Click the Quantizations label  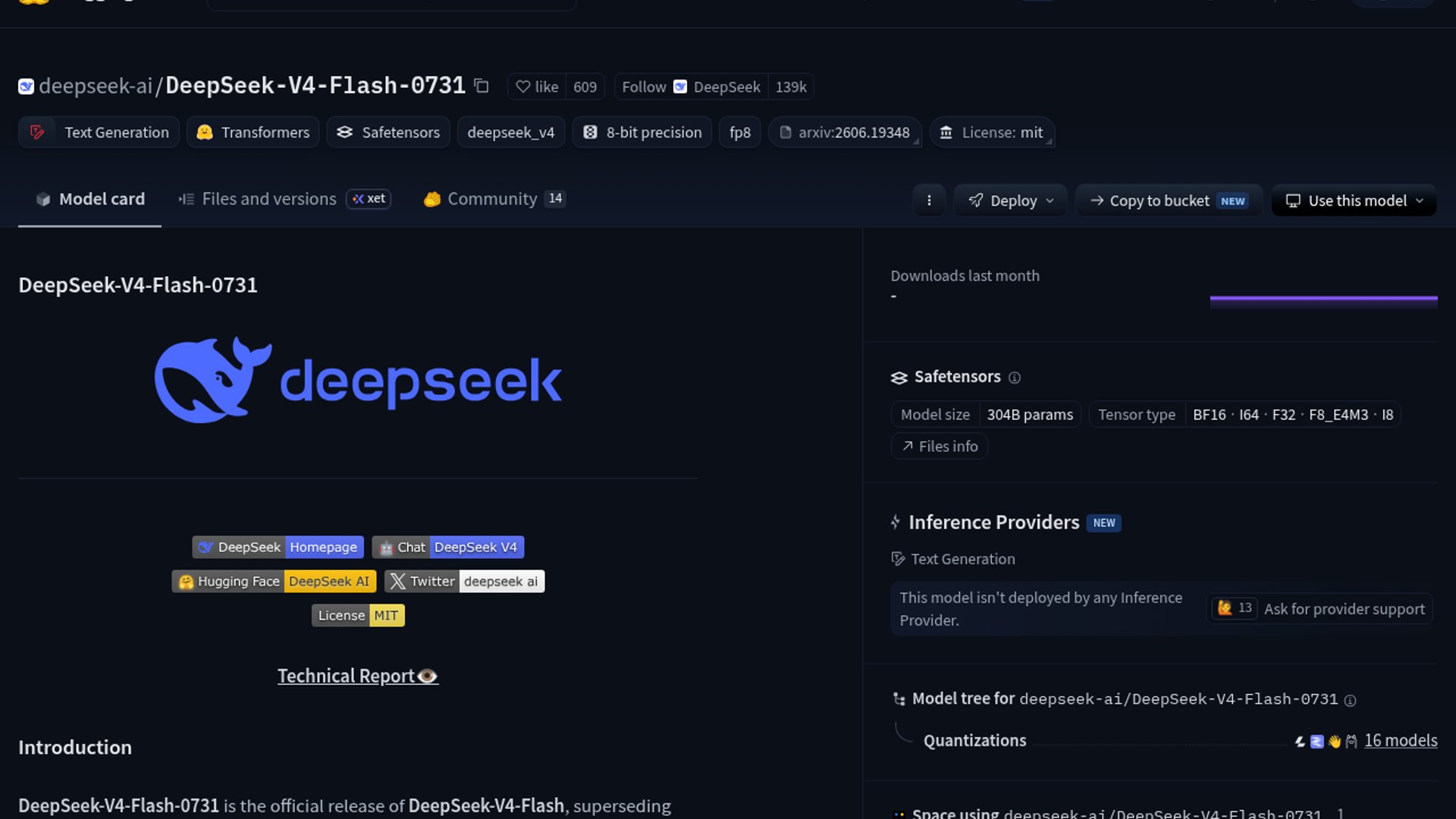point(974,740)
